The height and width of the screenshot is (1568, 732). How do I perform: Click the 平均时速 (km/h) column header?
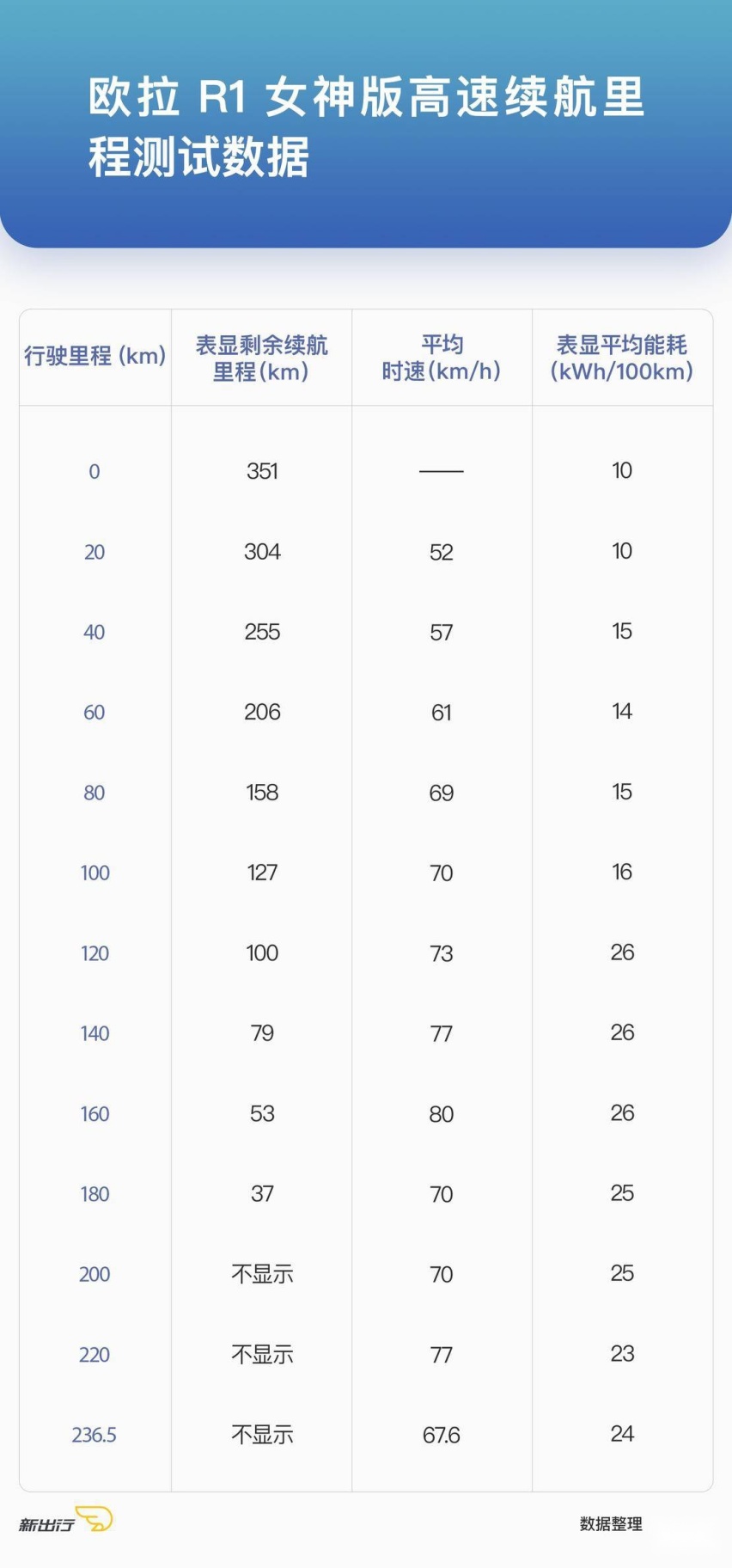tap(442, 358)
